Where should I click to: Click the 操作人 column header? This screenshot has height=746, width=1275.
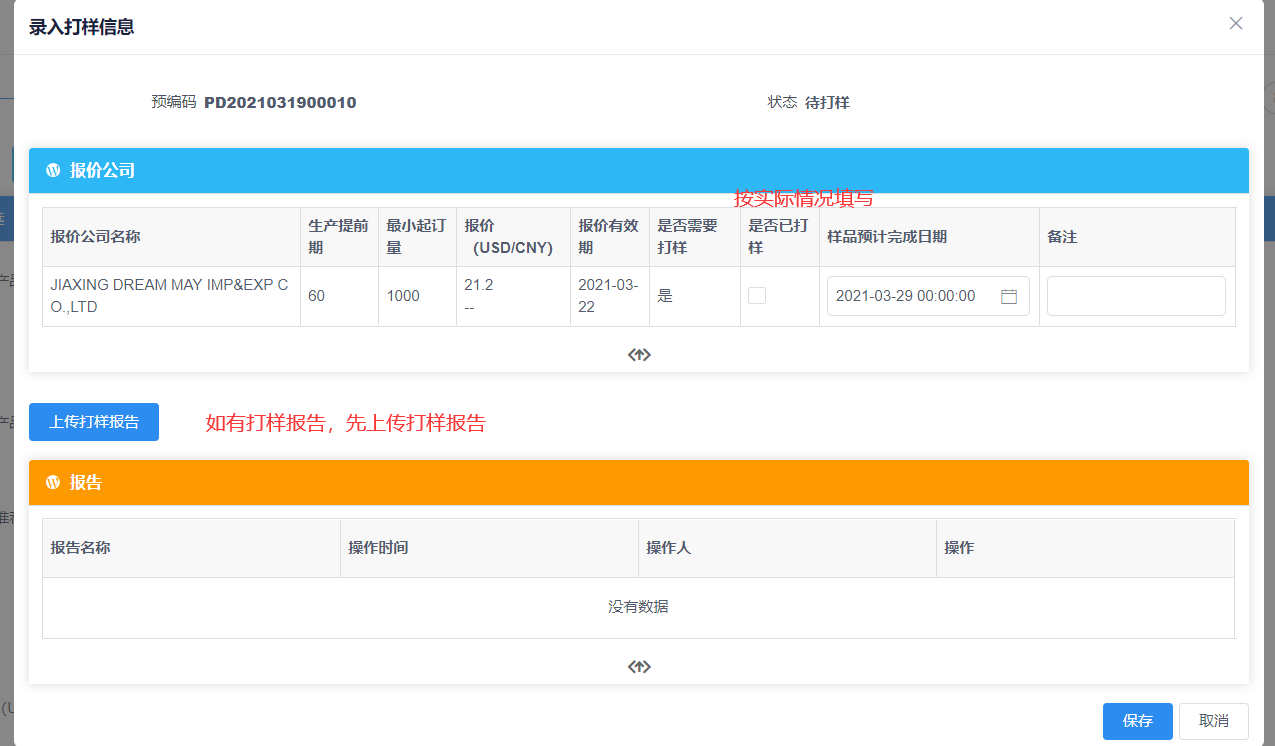[x=787, y=548]
